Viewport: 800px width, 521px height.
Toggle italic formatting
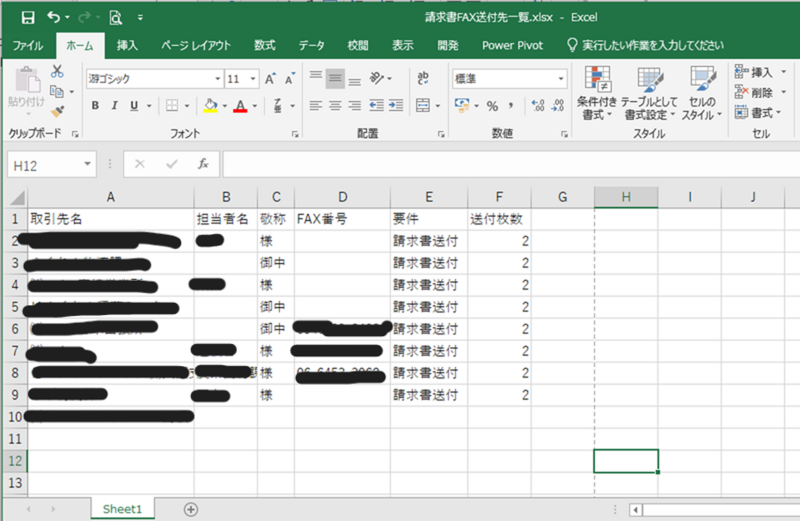(114, 106)
